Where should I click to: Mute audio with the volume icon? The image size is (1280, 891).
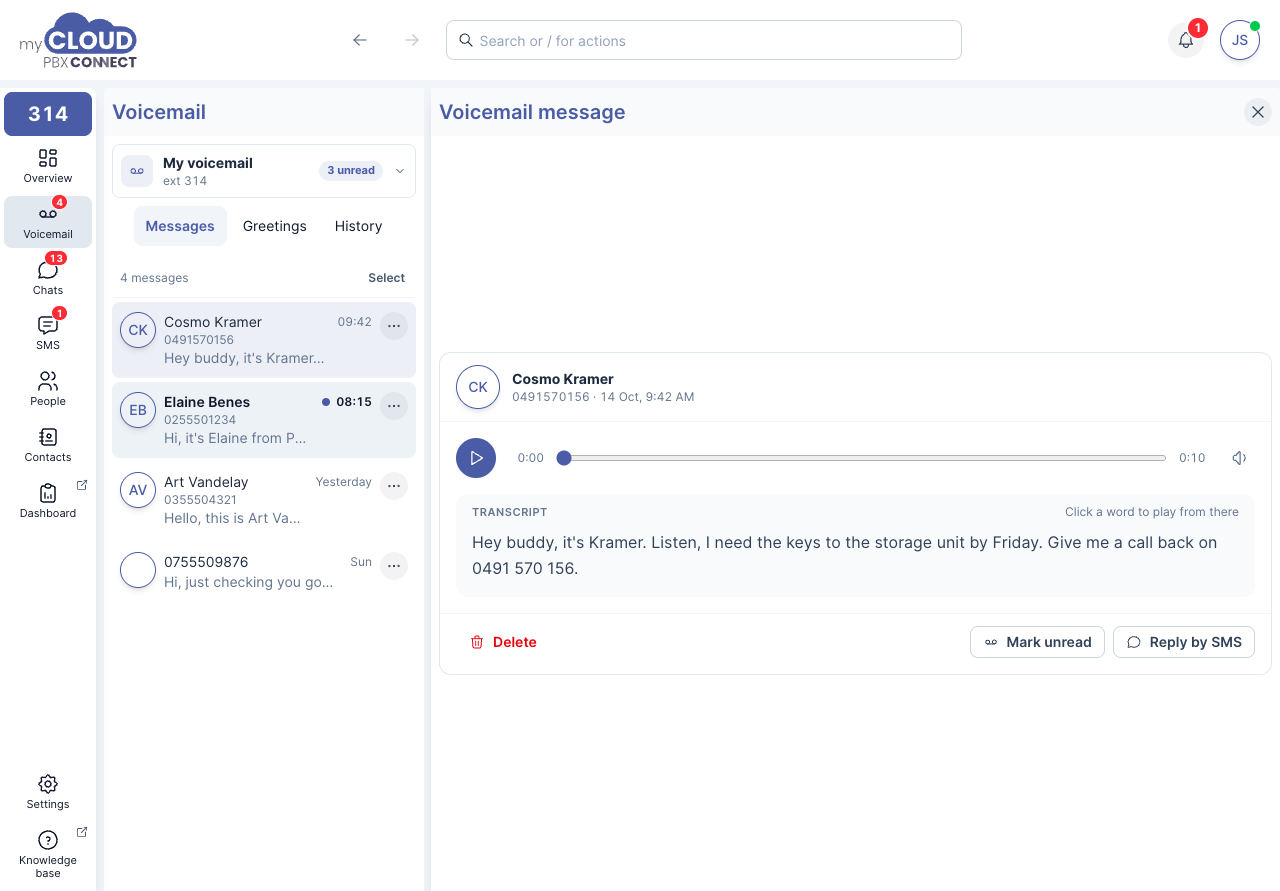(1239, 458)
